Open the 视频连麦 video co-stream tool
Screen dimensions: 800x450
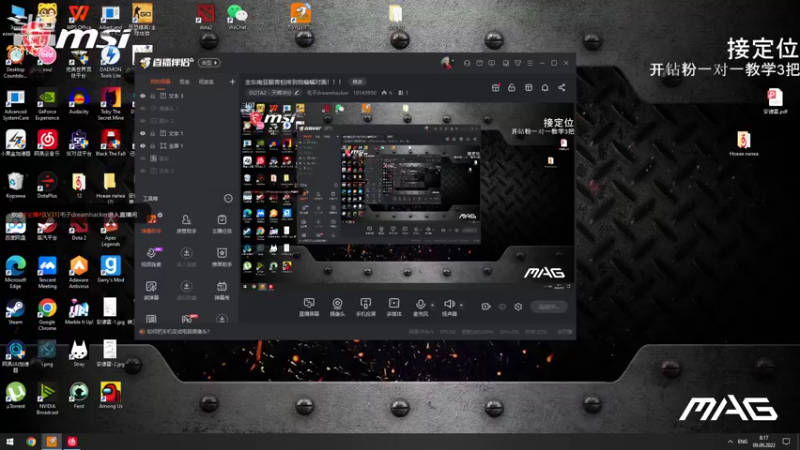coord(151,257)
